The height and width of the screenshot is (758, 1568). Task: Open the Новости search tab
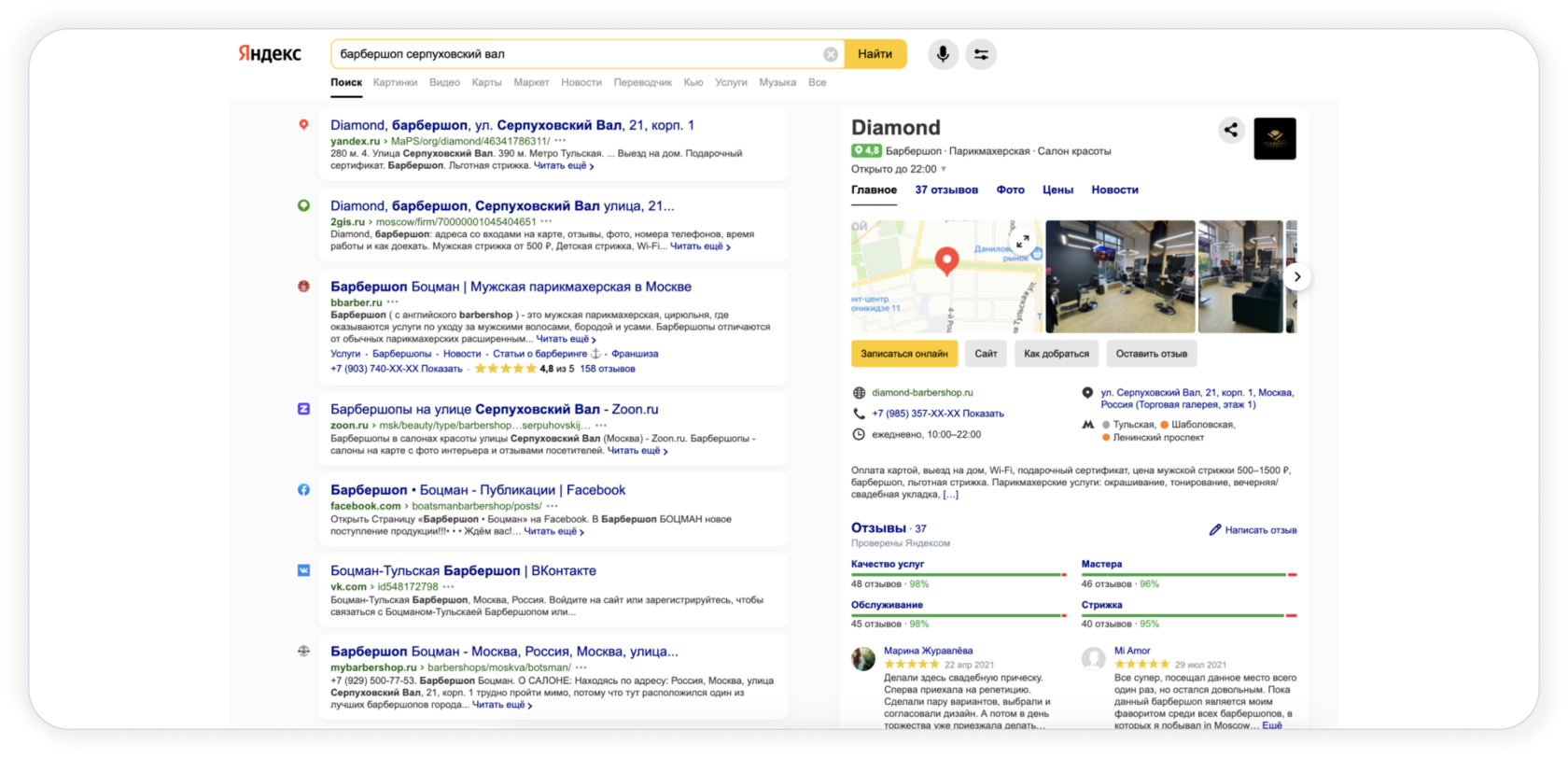581,82
